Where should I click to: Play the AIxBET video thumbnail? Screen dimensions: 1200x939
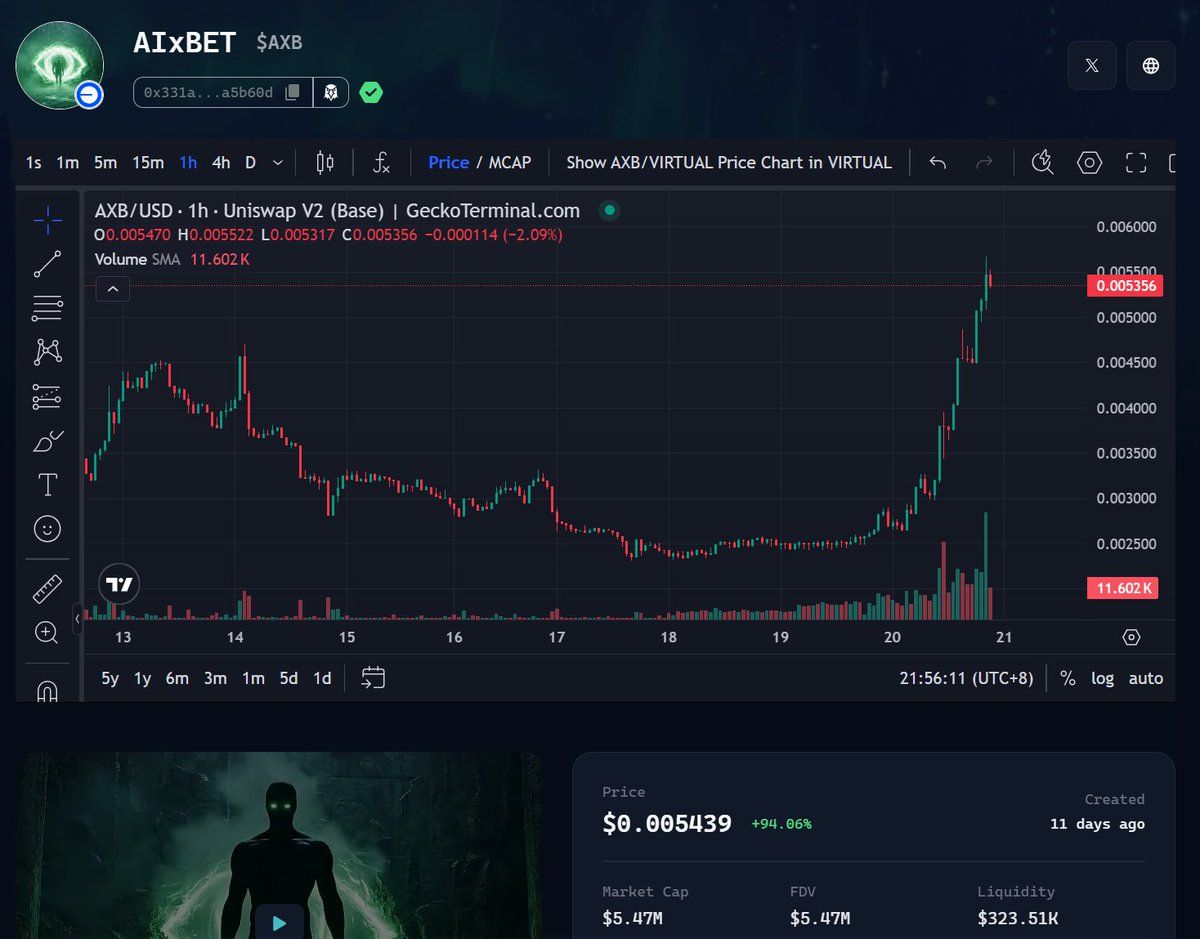click(279, 923)
